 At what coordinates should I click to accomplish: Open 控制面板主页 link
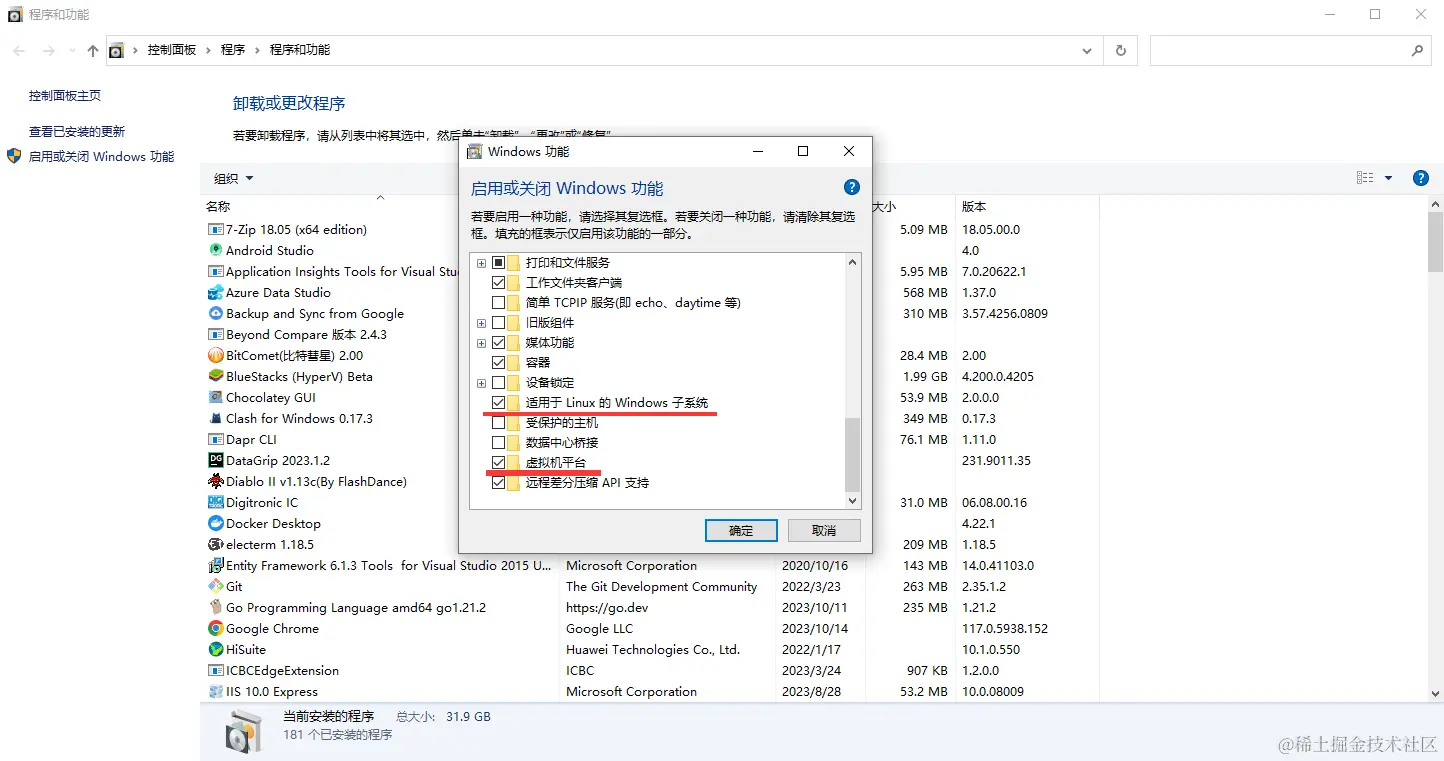[65, 96]
